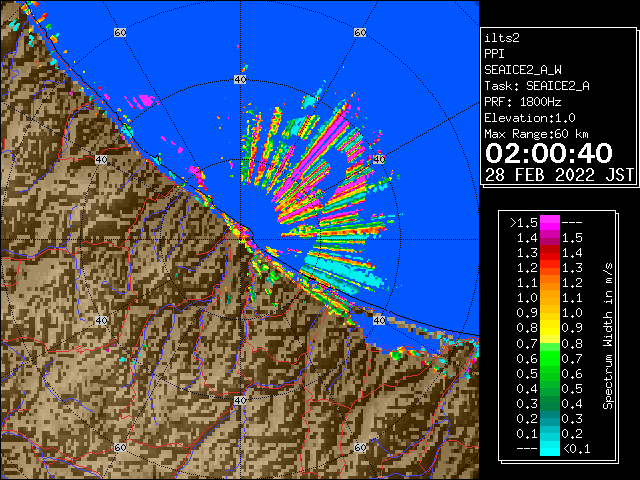This screenshot has width=640, height=480.
Task: Select the 'Task: SEAICE2_A' line
Action: [537, 86]
